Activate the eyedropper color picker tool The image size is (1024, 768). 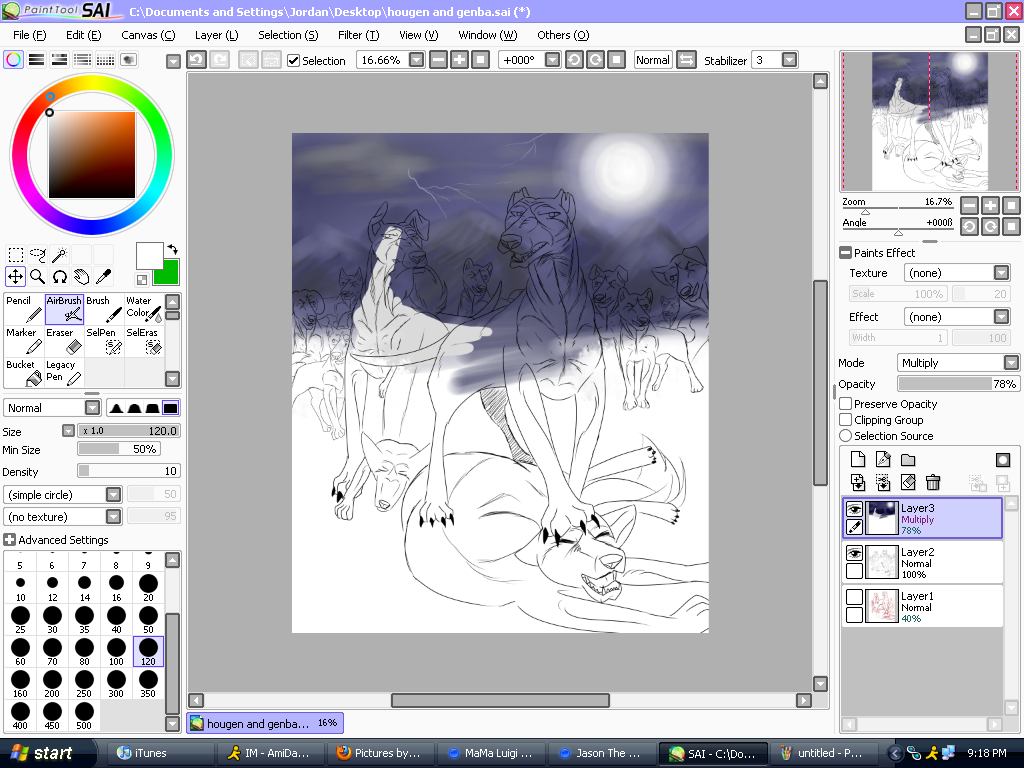pos(103,276)
